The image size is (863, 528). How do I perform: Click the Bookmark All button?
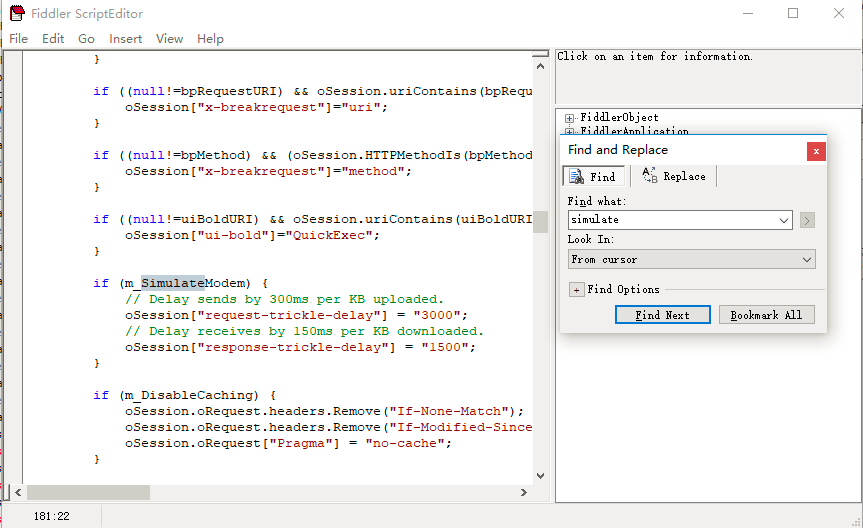766,315
